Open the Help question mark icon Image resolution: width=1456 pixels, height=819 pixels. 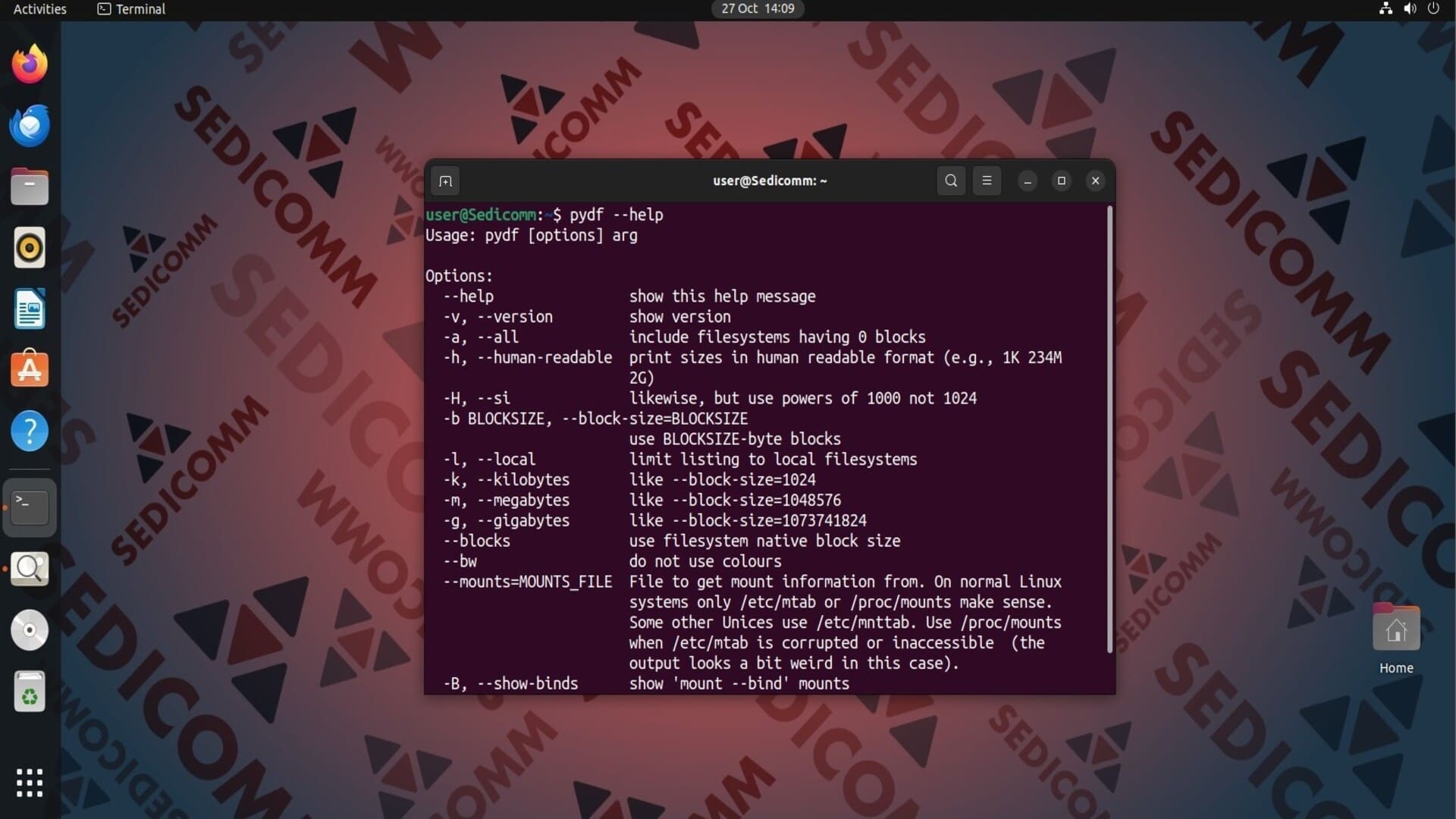pos(30,431)
